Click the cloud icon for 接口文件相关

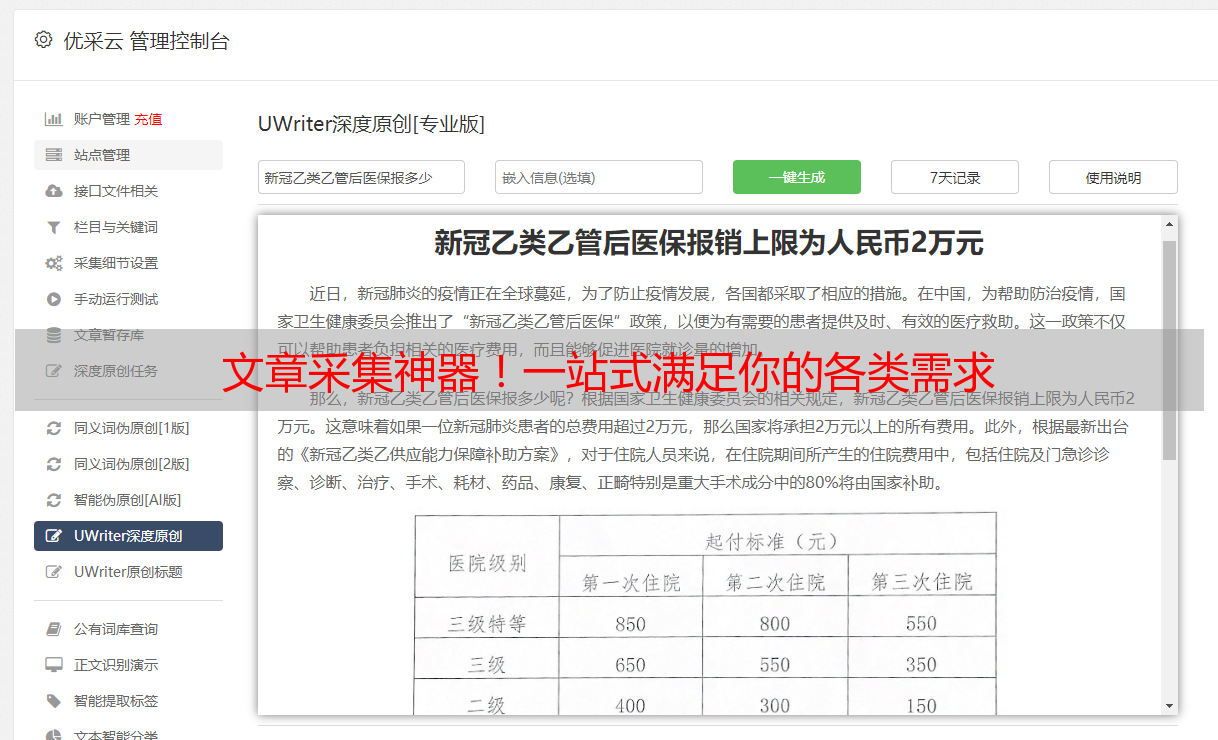tap(54, 191)
